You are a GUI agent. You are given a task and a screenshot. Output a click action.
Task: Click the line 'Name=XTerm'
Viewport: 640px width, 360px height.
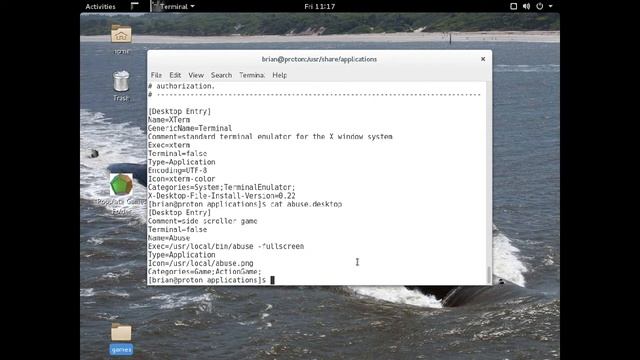[x=169, y=120]
